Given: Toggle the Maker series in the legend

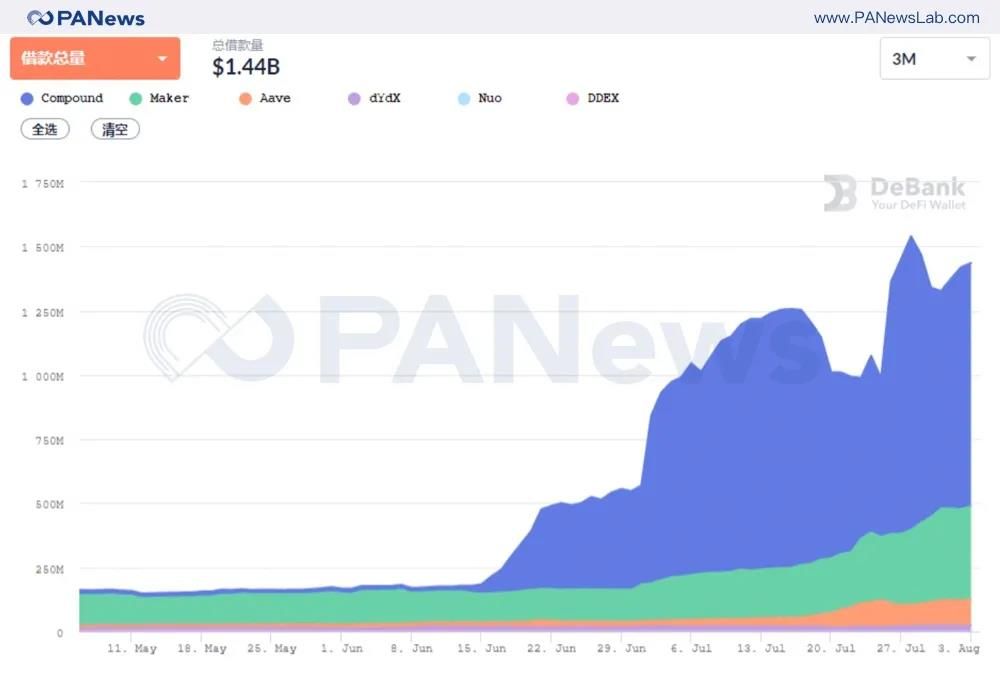Looking at the screenshot, I should 159,98.
